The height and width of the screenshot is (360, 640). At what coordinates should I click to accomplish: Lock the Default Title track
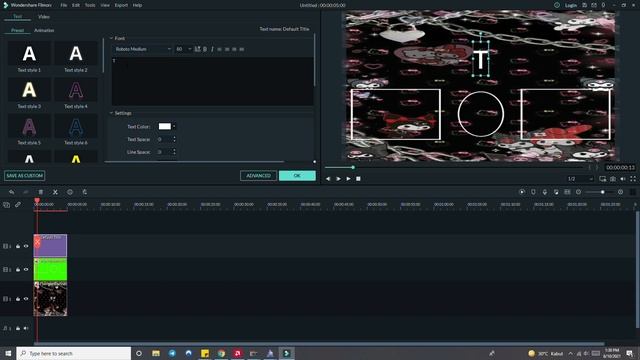pyautogui.click(x=18, y=246)
